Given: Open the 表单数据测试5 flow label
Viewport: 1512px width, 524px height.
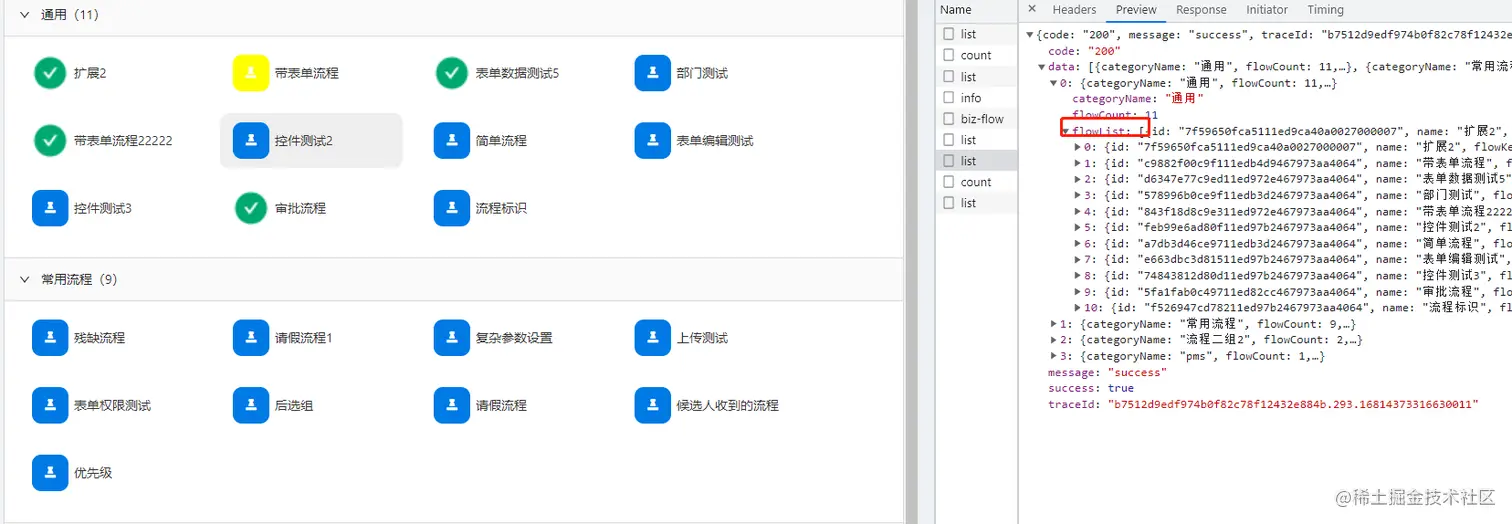Looking at the screenshot, I should point(517,73).
